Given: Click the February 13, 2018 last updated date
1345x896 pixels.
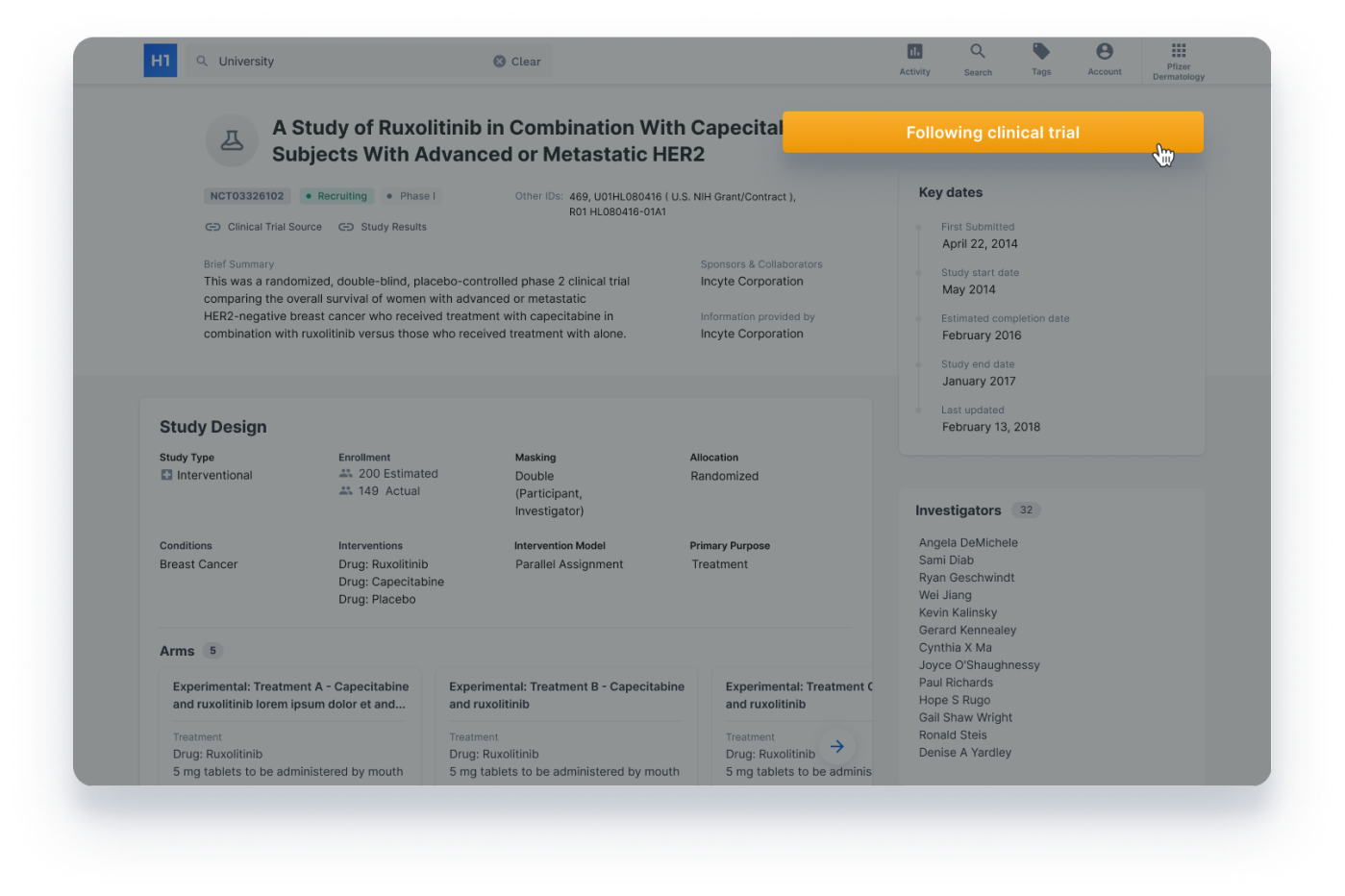Looking at the screenshot, I should coord(991,427).
